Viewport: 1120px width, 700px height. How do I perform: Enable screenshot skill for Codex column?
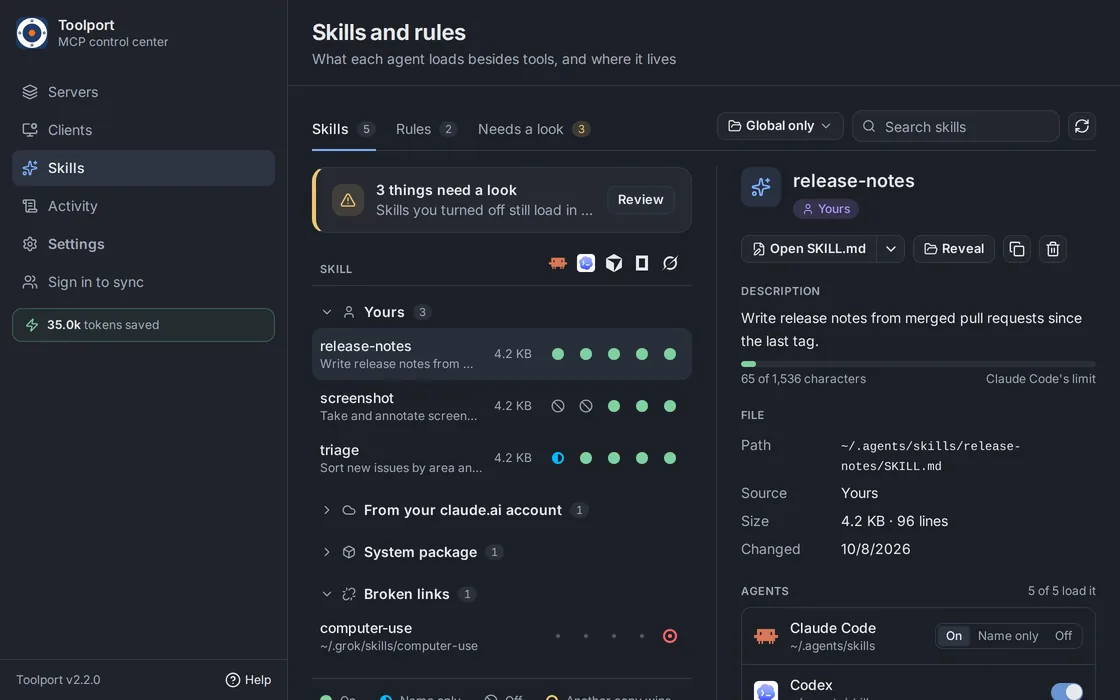tap(586, 406)
